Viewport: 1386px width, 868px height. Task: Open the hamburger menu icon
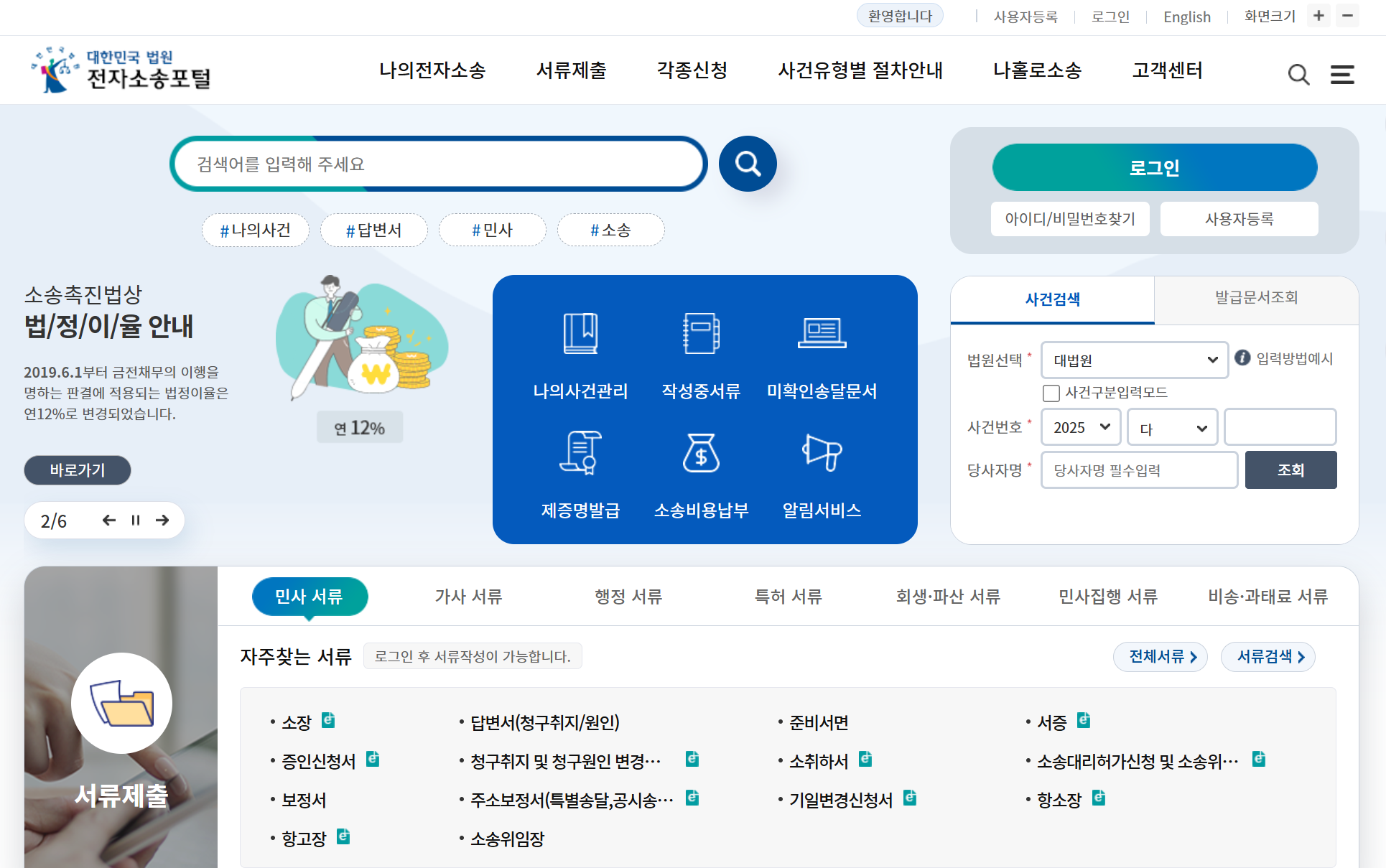click(x=1341, y=75)
